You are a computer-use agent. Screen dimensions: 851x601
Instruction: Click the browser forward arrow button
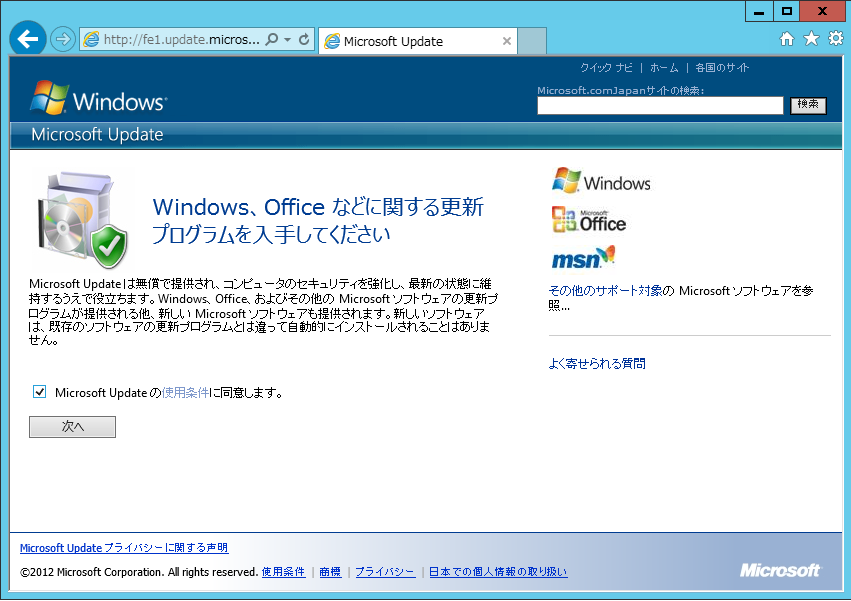coord(63,39)
